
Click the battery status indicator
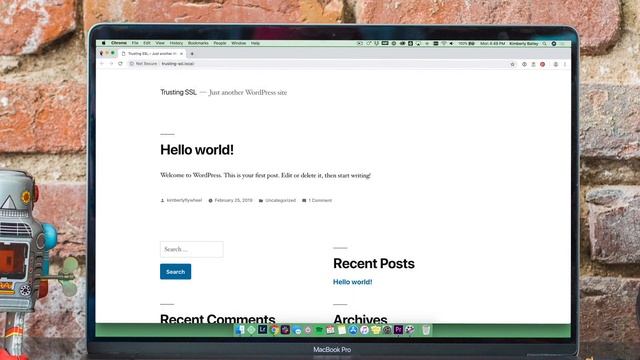click(467, 43)
